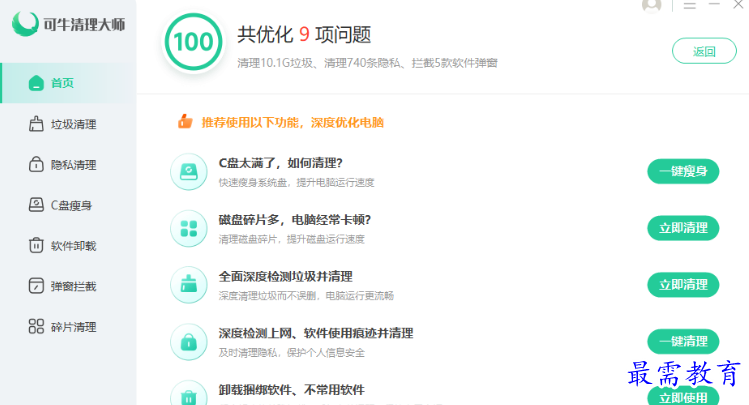Click the round broom icon for 全面深度检测垃圾
The width and height of the screenshot is (749, 405).
coord(189,285)
